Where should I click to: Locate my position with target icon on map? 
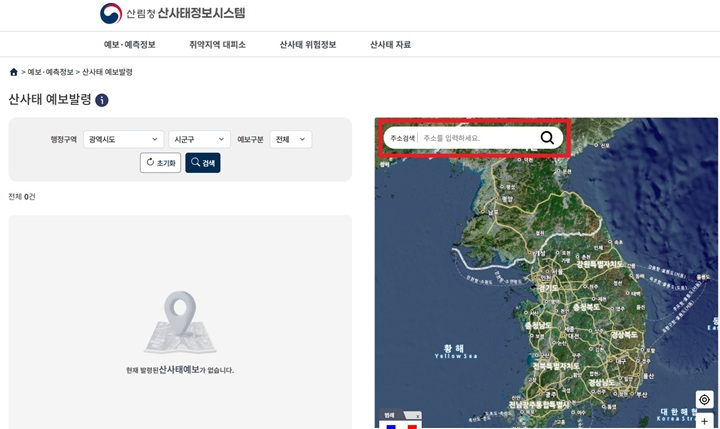(704, 400)
